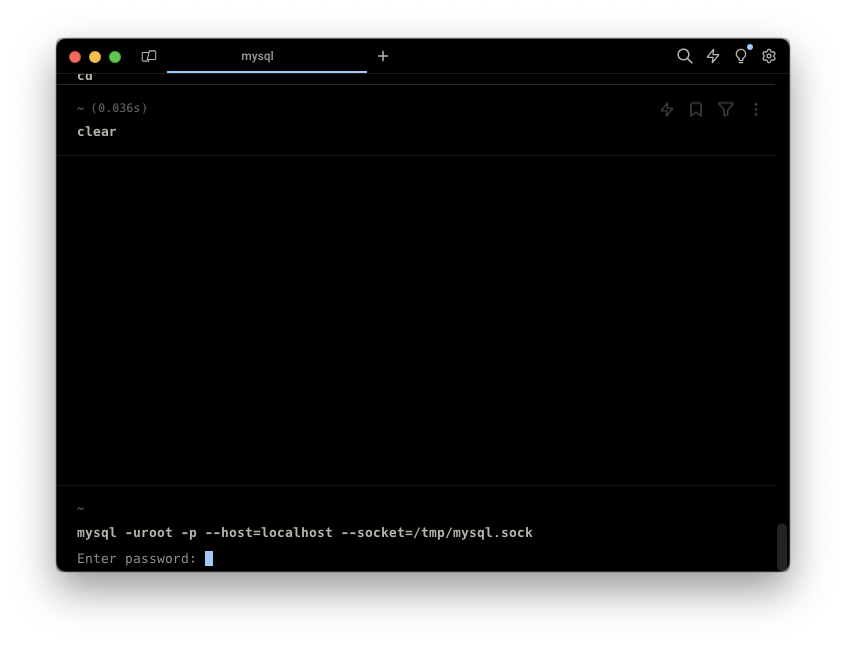
Task: Select the partially visible cd block
Action: coord(85,77)
